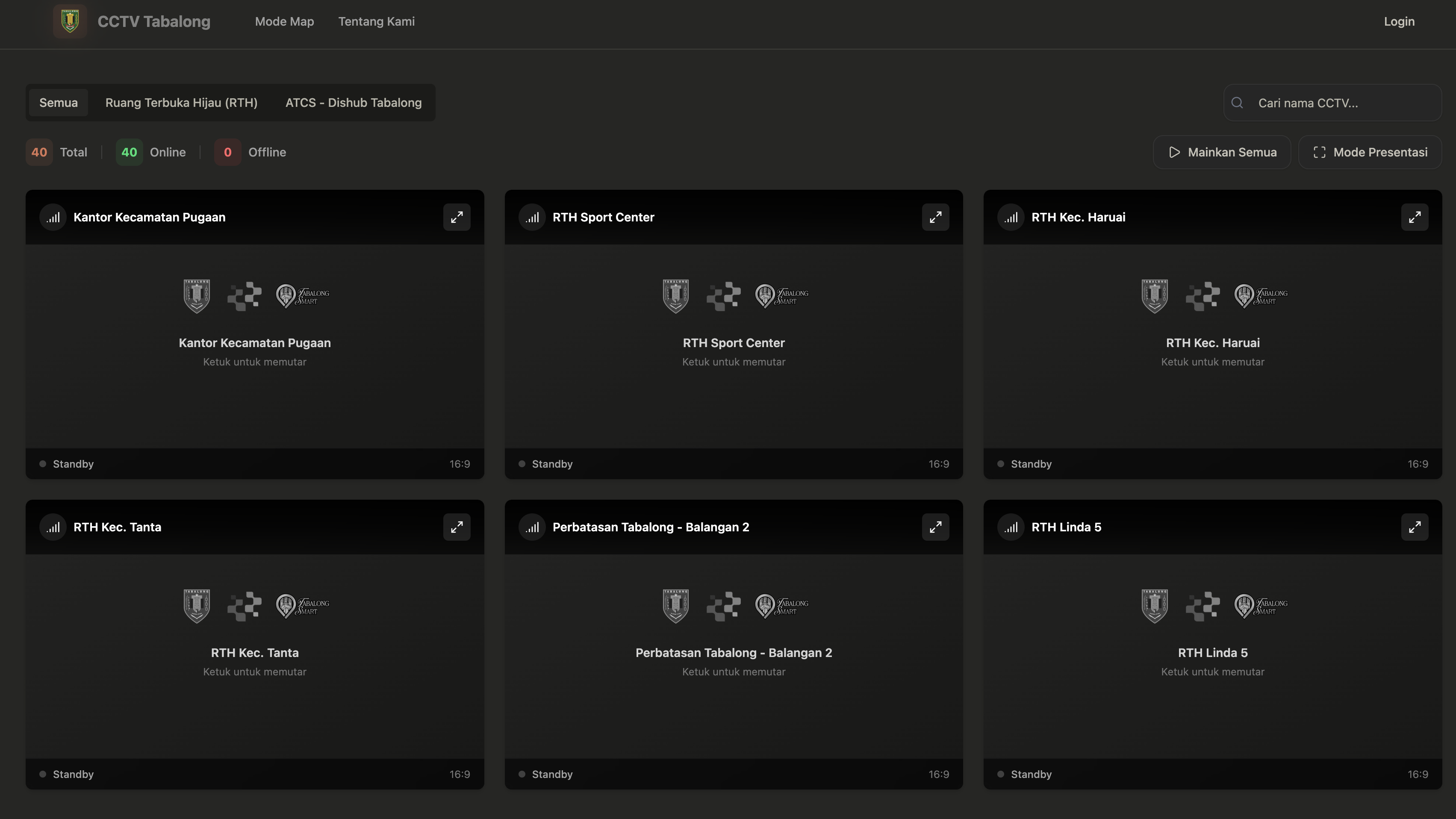Expand Kantor Kecamatan Pugaan camera to fullscreen
The height and width of the screenshot is (819, 1456).
pyautogui.click(x=457, y=217)
